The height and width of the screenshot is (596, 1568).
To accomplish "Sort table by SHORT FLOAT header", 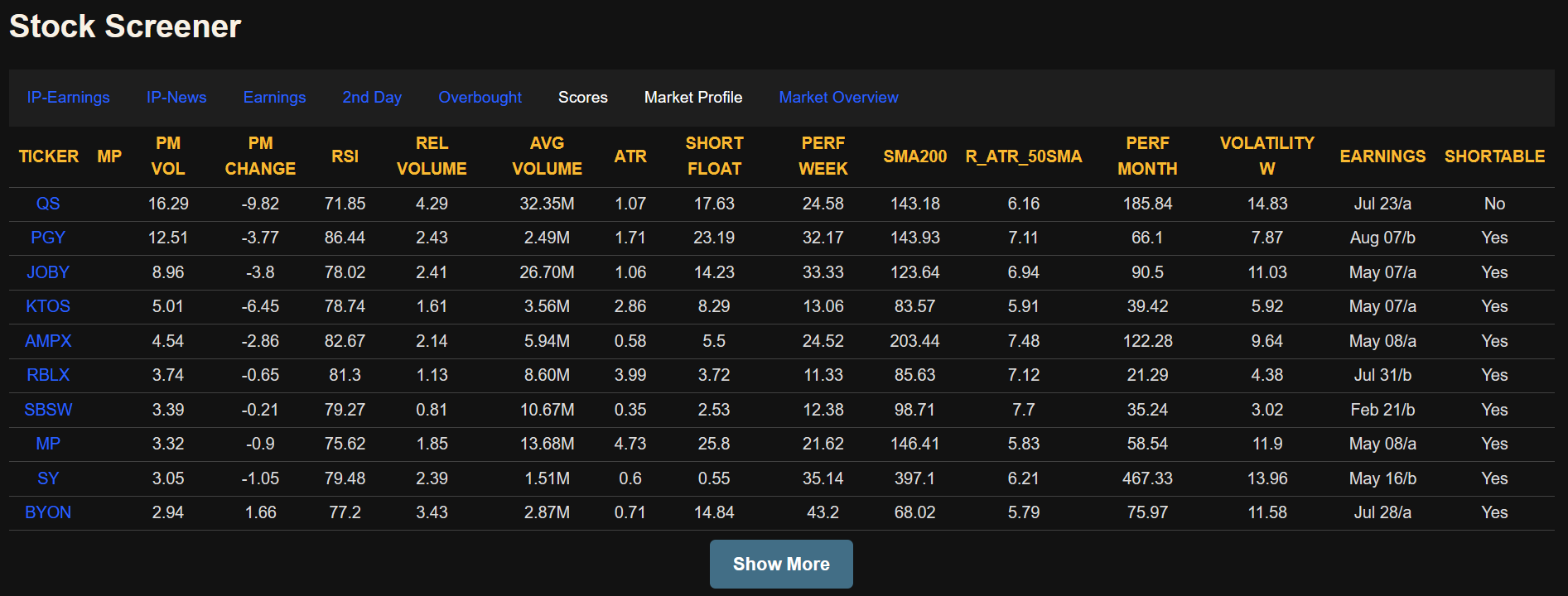I will click(x=714, y=156).
